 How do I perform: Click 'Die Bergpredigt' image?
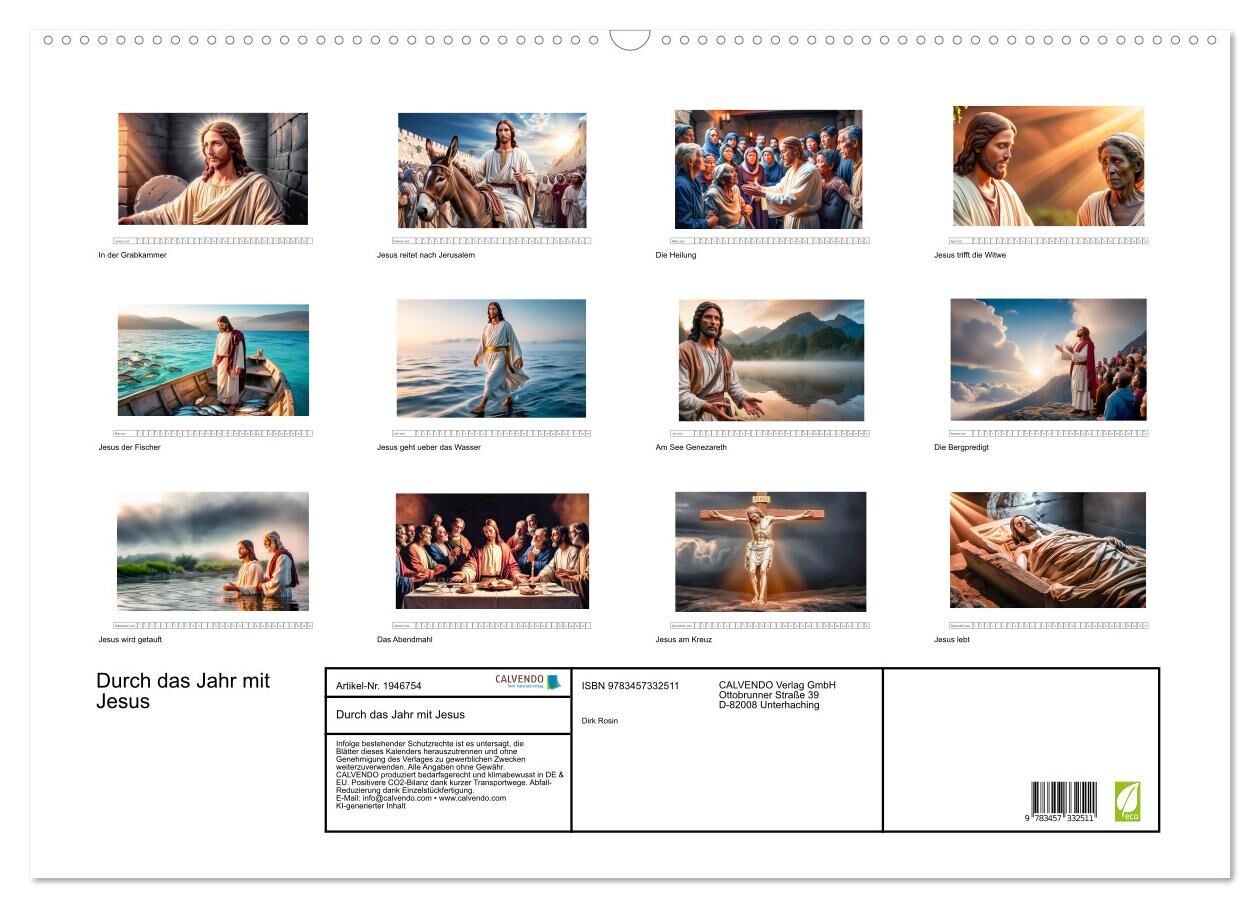click(x=1048, y=359)
